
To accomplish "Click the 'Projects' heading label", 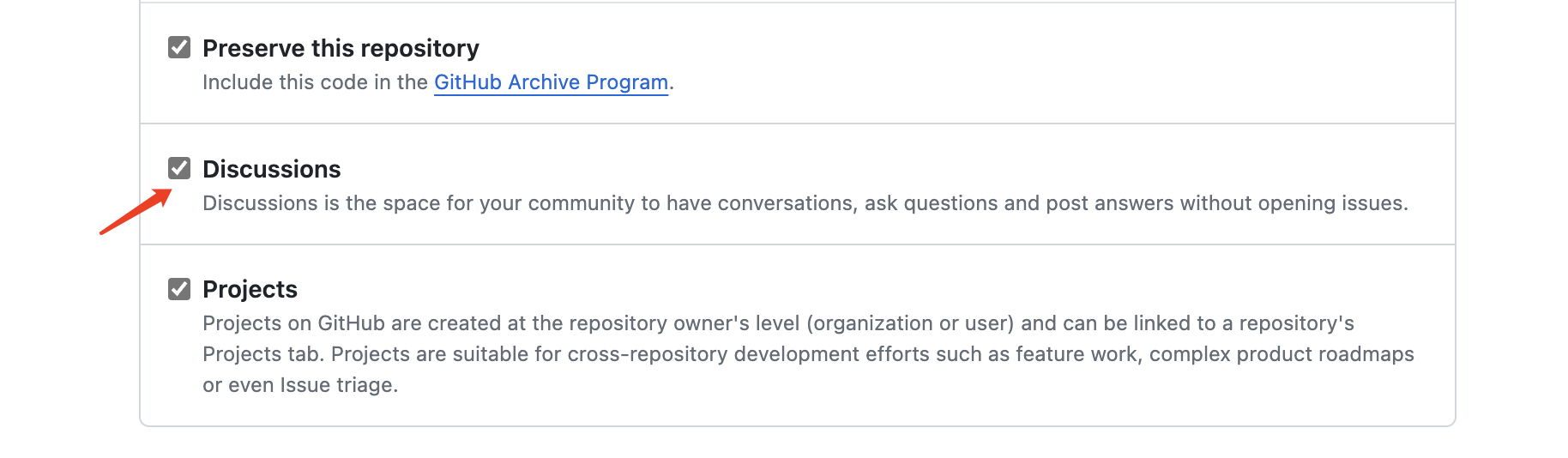I will tap(250, 289).
